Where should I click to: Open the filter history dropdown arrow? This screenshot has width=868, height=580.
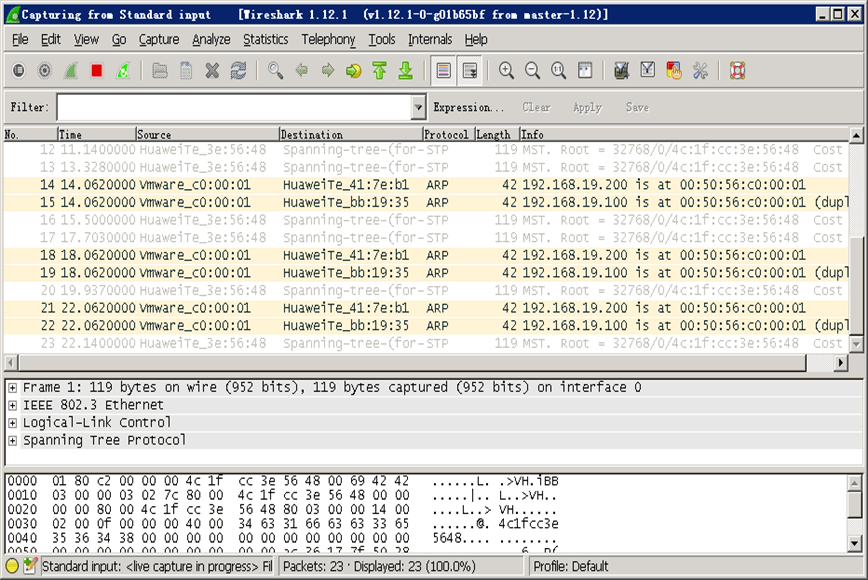coord(418,107)
